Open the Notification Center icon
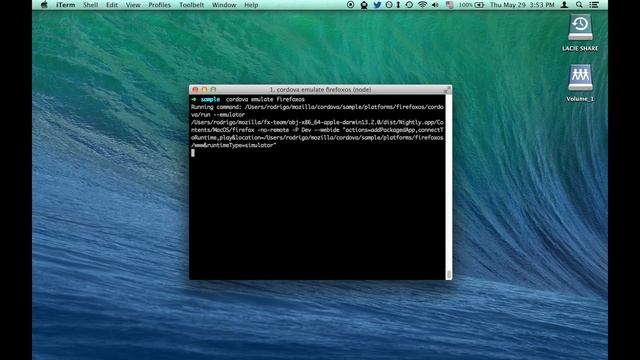 tap(594, 5)
